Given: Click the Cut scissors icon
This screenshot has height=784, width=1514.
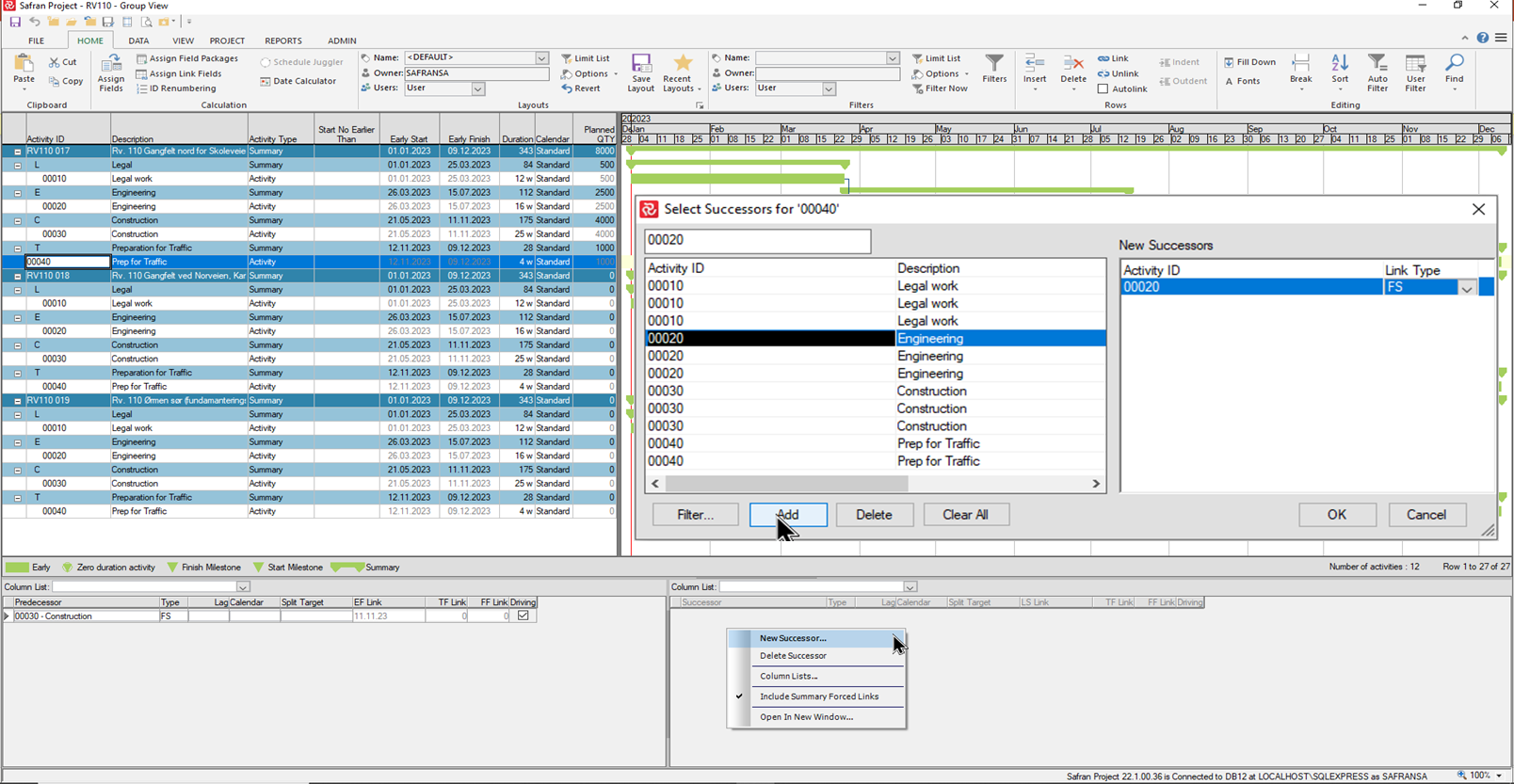Looking at the screenshot, I should coord(55,62).
